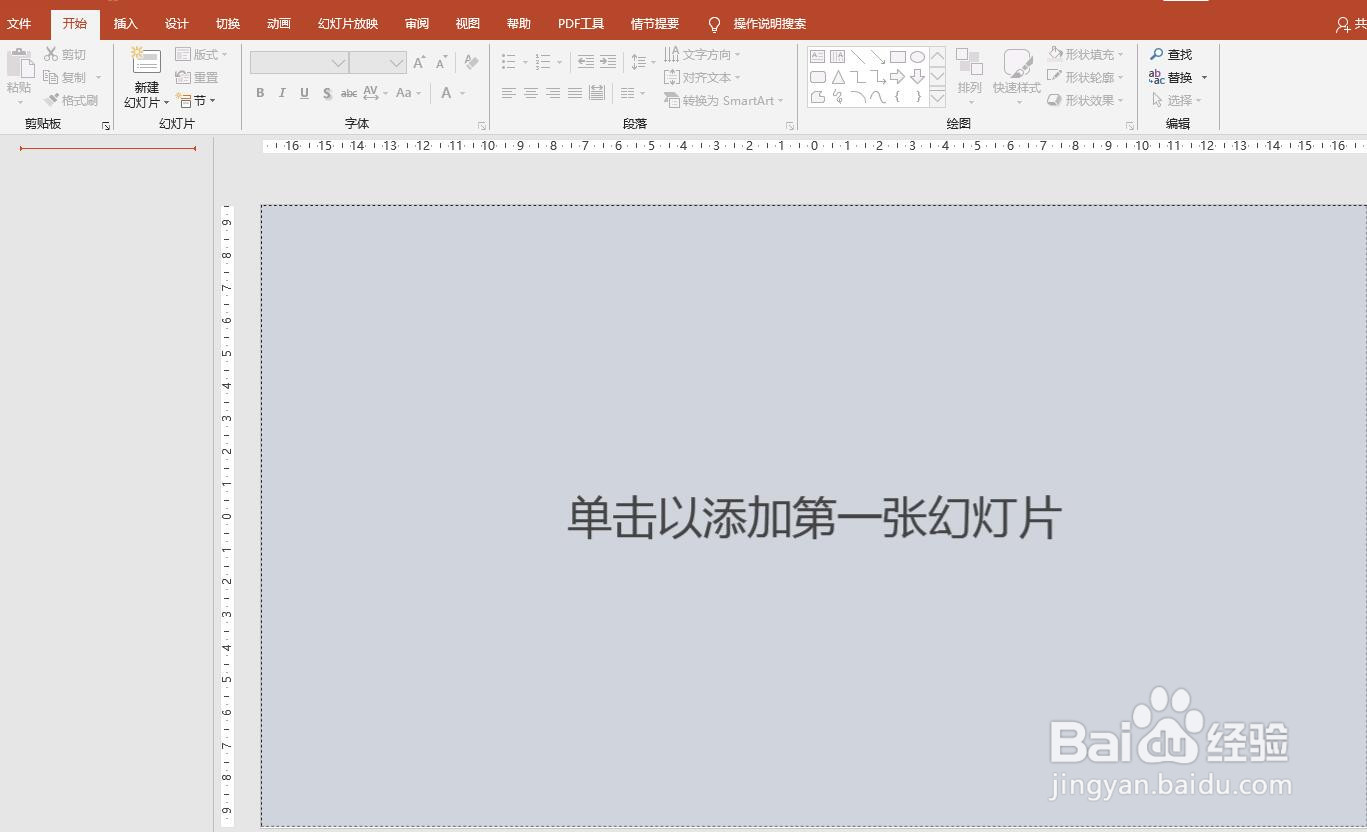Click the Tell Me search box (操作说明搜索)
The image size is (1367, 832).
[x=758, y=24]
